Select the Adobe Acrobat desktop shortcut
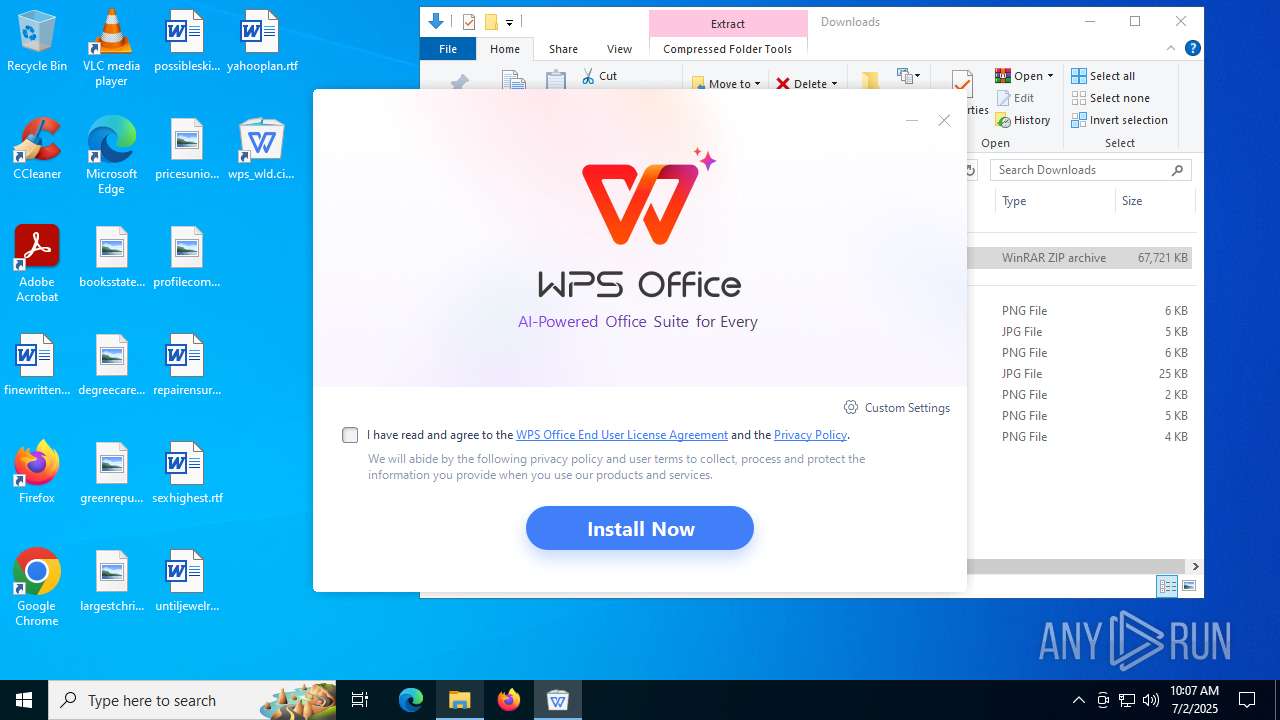Viewport: 1280px width, 720px height. pos(37,264)
